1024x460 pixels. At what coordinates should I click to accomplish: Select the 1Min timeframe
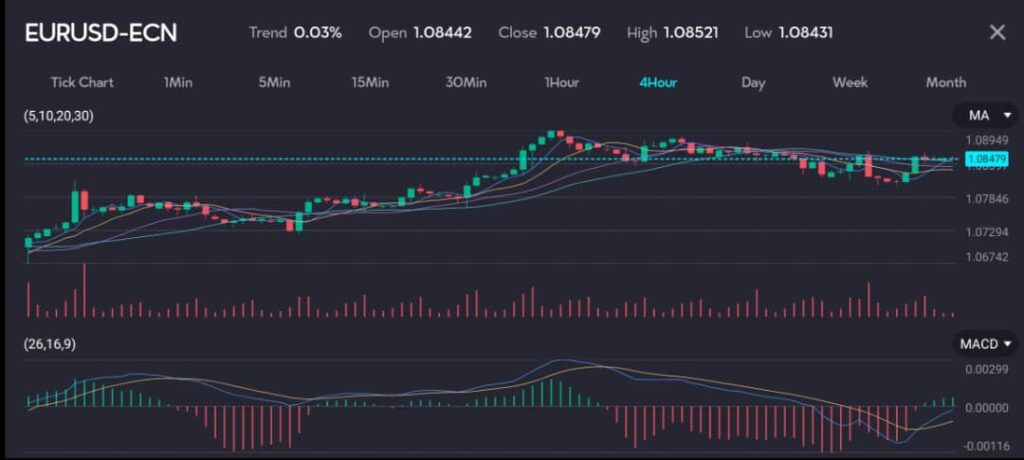178,82
